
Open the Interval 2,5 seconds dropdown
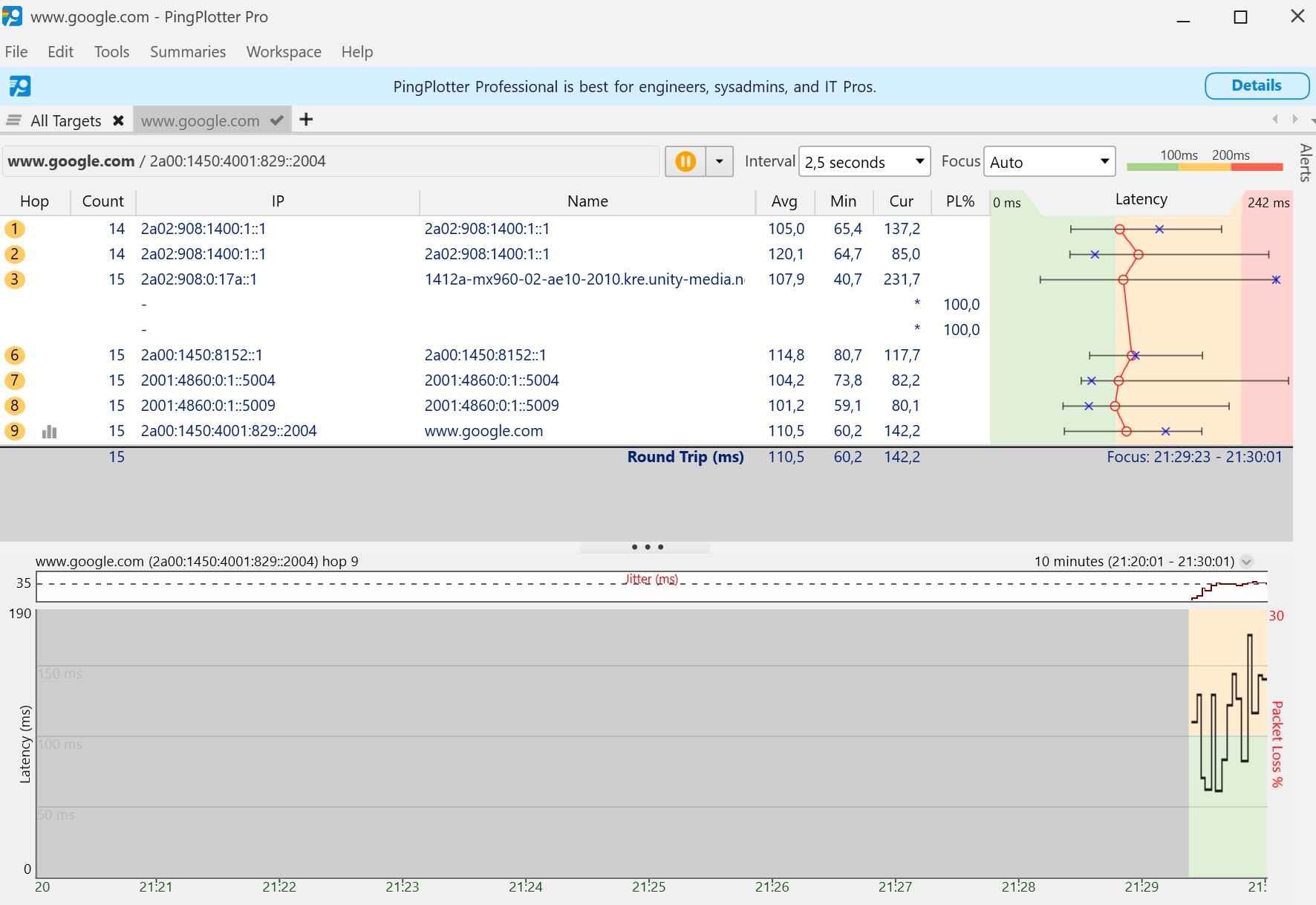(x=864, y=162)
